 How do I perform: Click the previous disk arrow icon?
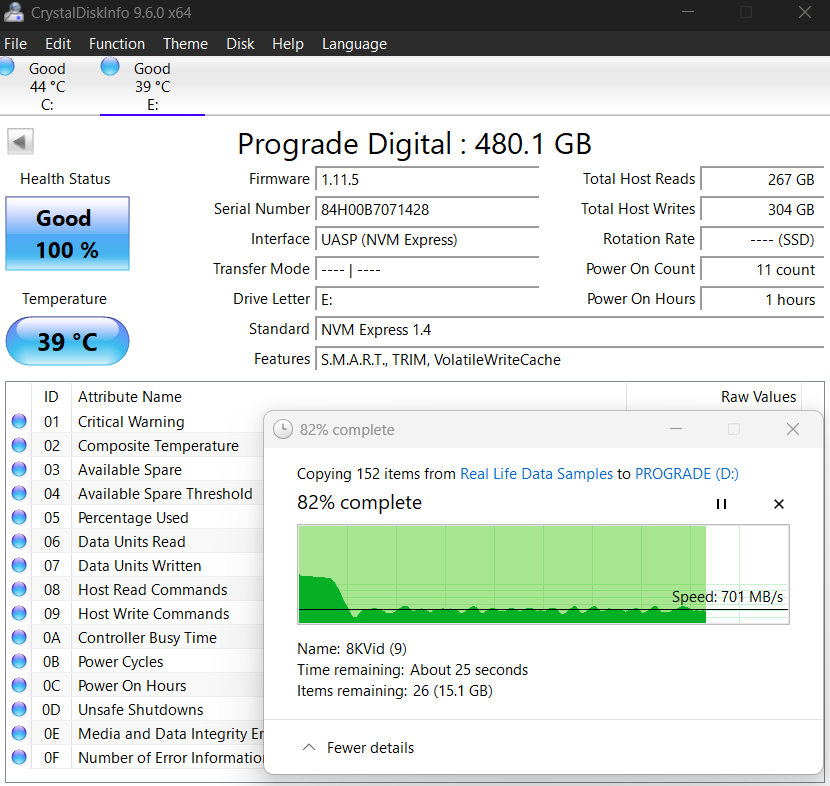(21, 142)
